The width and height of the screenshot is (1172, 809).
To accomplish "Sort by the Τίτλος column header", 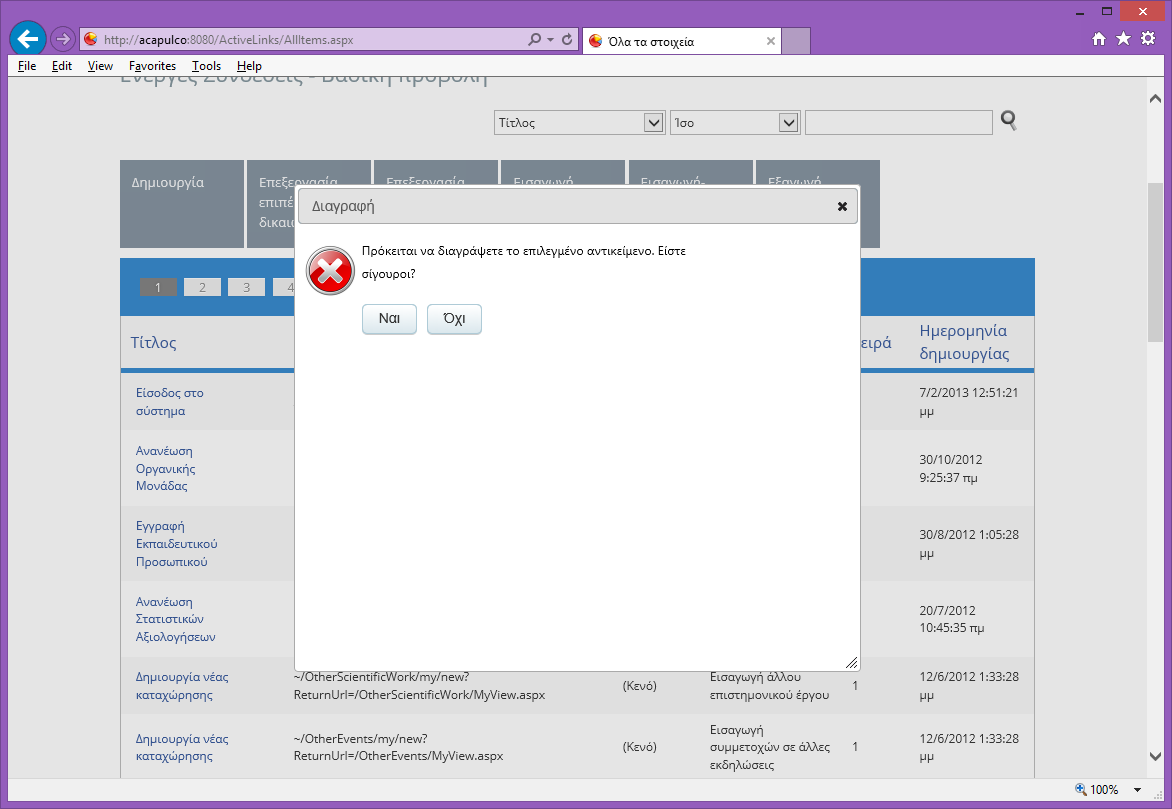I will 153,342.
